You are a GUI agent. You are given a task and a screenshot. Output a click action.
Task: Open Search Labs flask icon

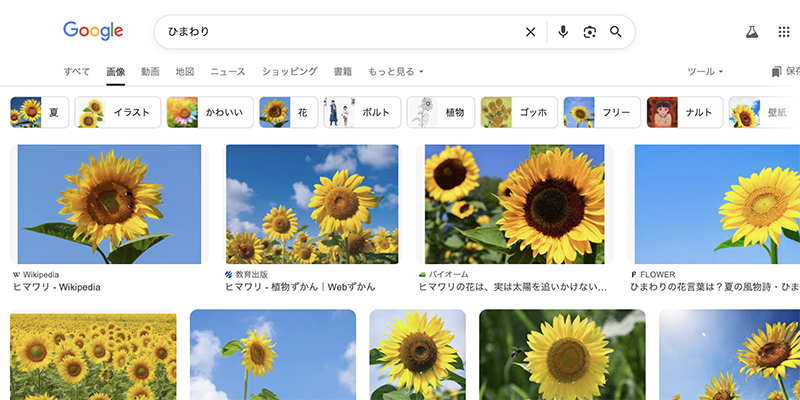coord(752,32)
